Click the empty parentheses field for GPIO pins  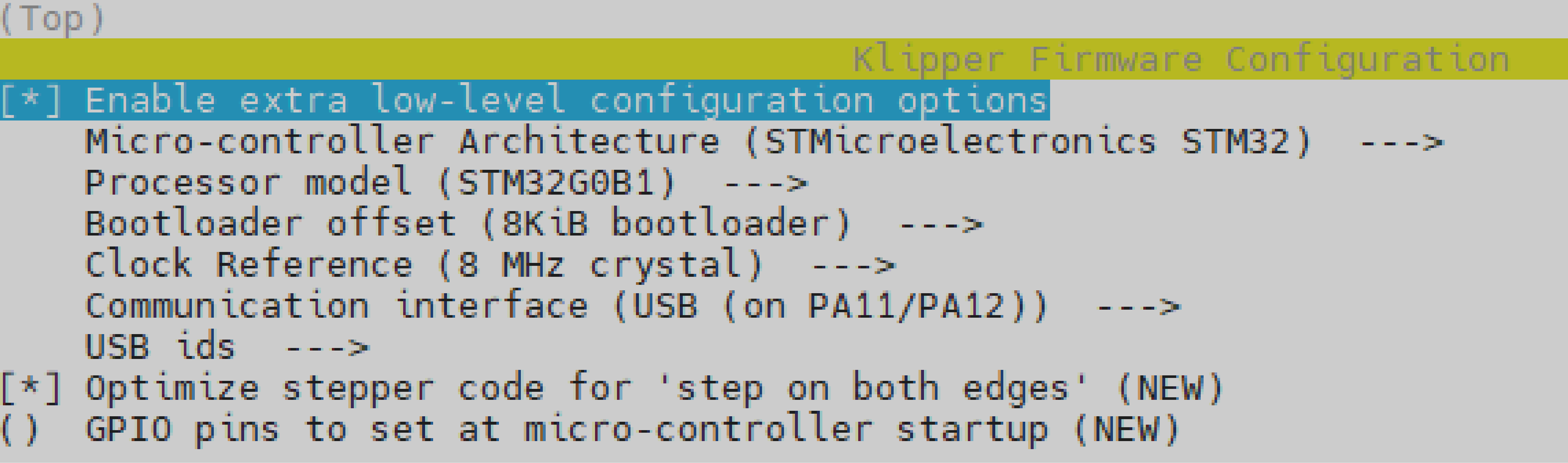(x=19, y=429)
